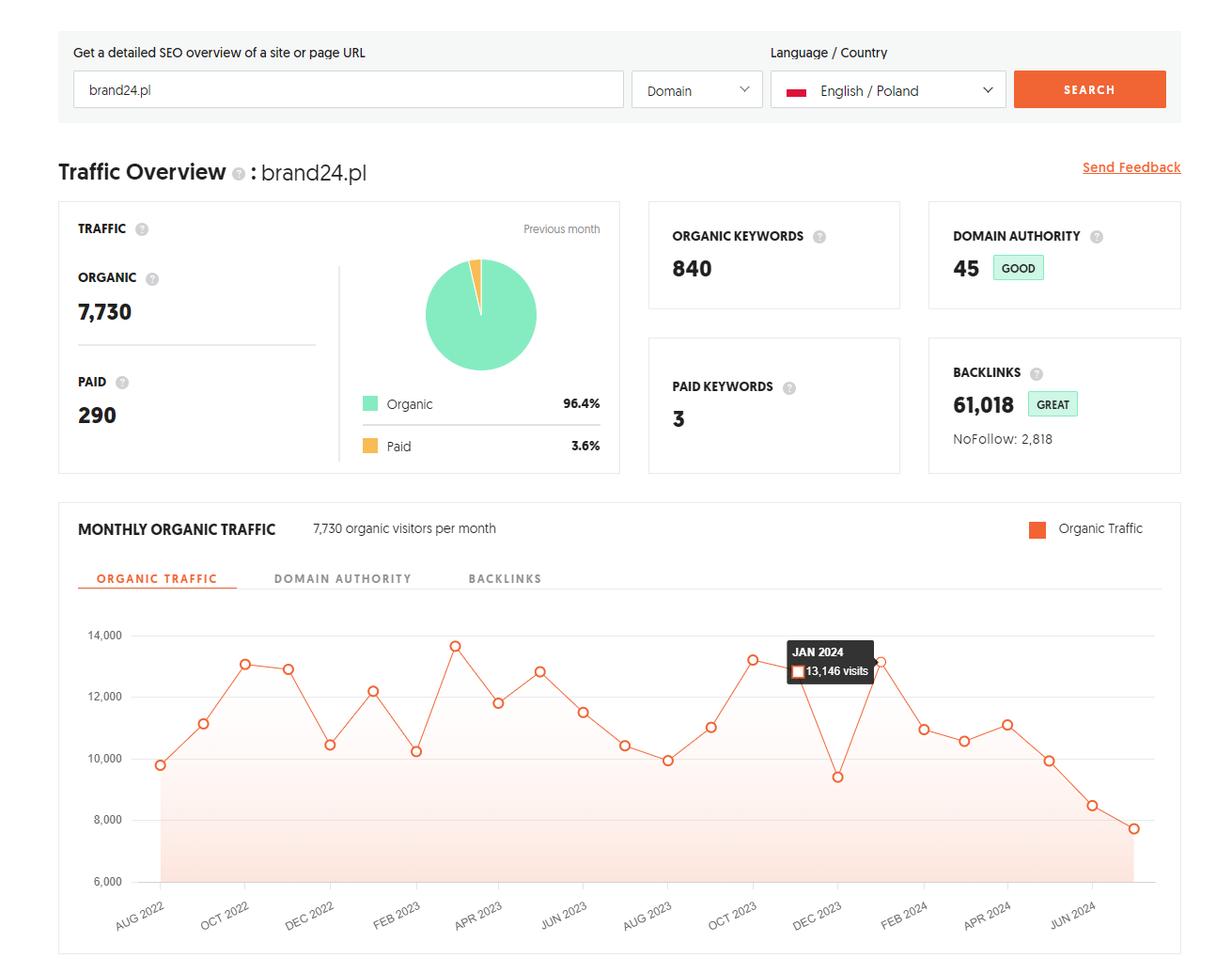The height and width of the screenshot is (974, 1232).
Task: Toggle the Organic series in the pie legend
Action: tap(371, 403)
